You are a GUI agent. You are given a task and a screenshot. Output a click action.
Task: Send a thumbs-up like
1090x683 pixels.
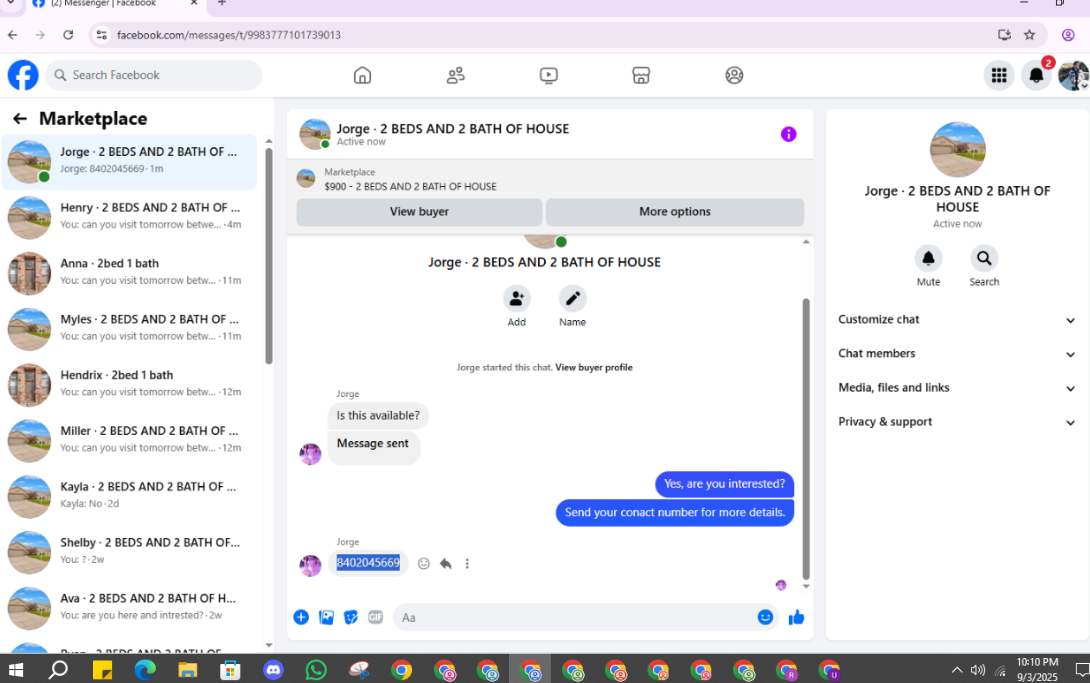pyautogui.click(x=797, y=617)
